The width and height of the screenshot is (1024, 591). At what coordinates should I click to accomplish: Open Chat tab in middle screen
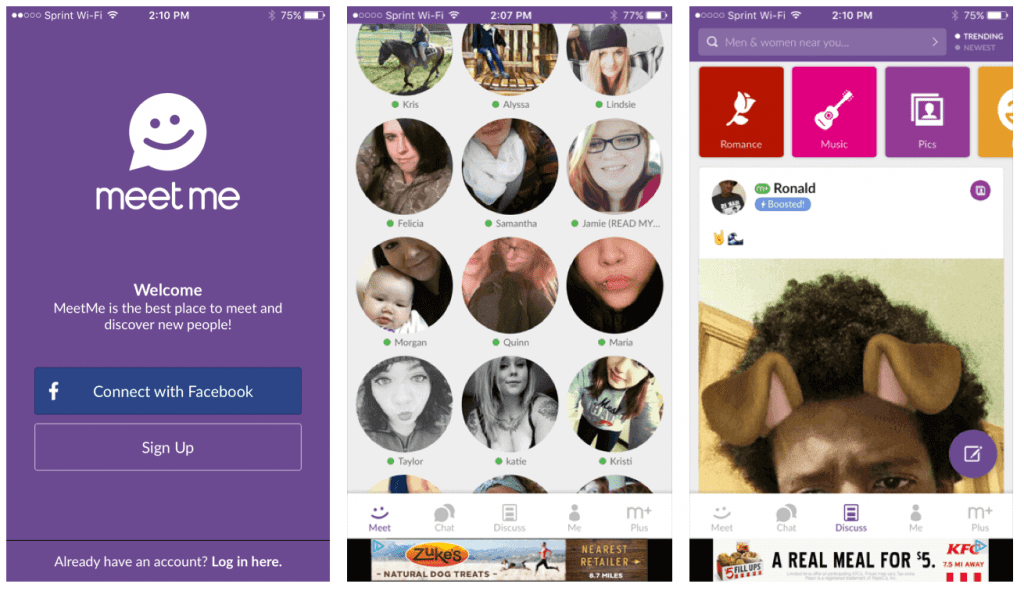tap(444, 519)
